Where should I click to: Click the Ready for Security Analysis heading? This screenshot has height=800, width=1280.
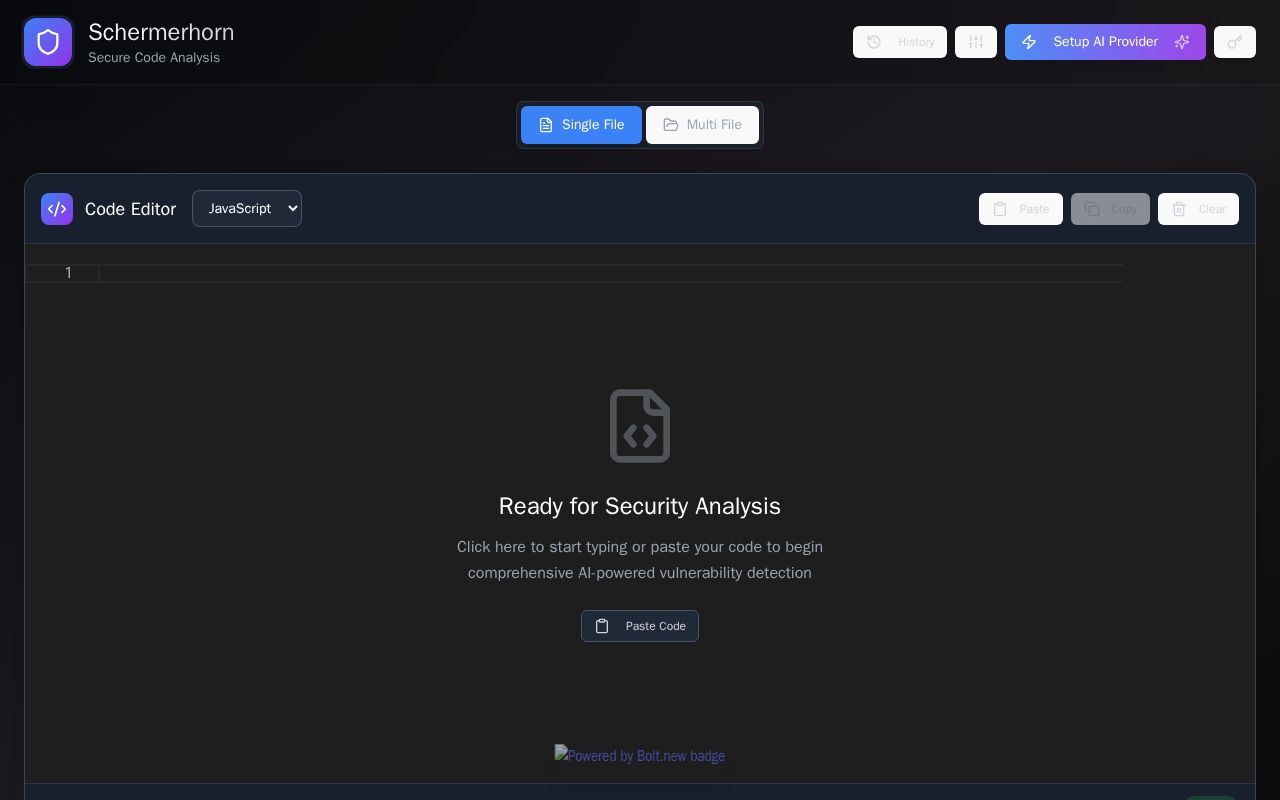(640, 506)
